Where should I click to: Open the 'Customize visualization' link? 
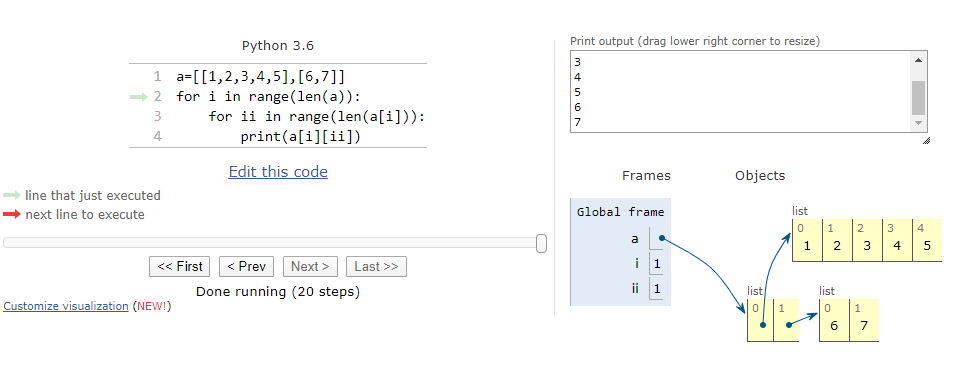[x=66, y=306]
